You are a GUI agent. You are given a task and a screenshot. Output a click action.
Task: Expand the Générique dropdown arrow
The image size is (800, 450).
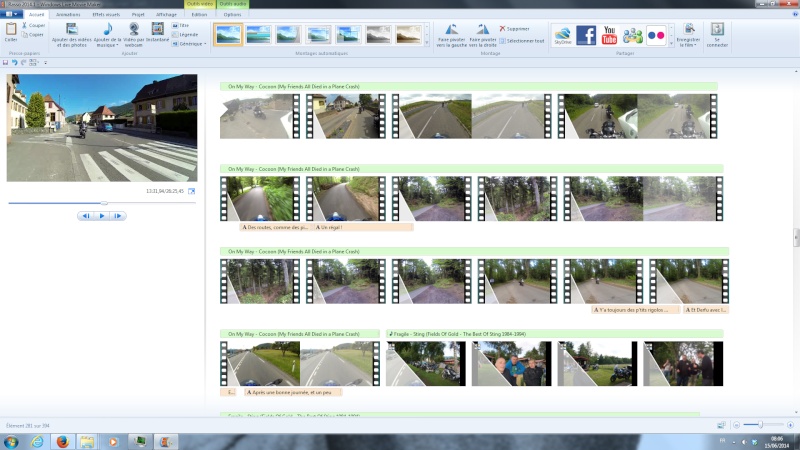[x=205, y=44]
